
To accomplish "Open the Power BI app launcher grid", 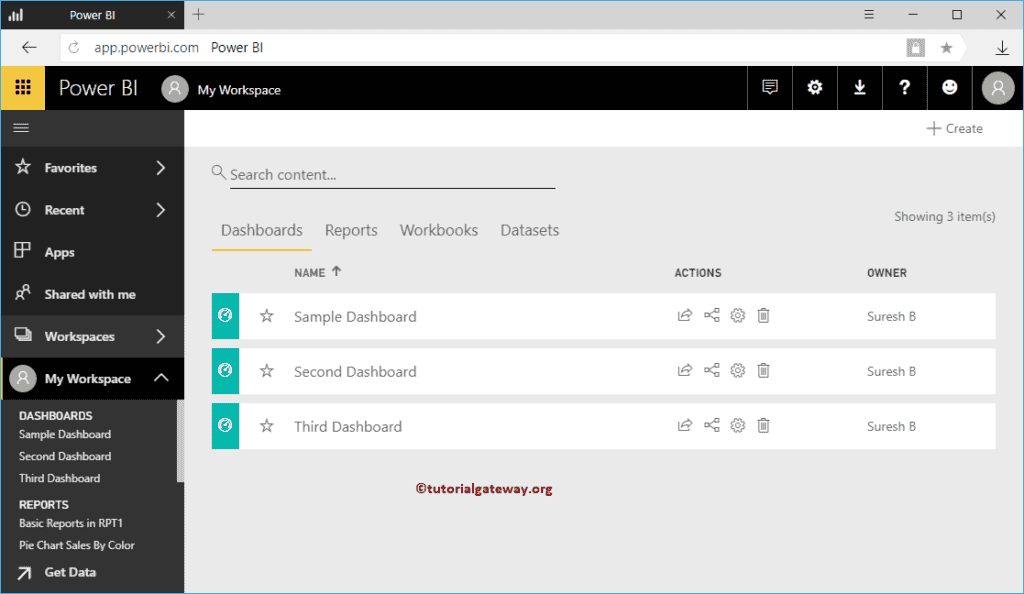I will (x=22, y=88).
